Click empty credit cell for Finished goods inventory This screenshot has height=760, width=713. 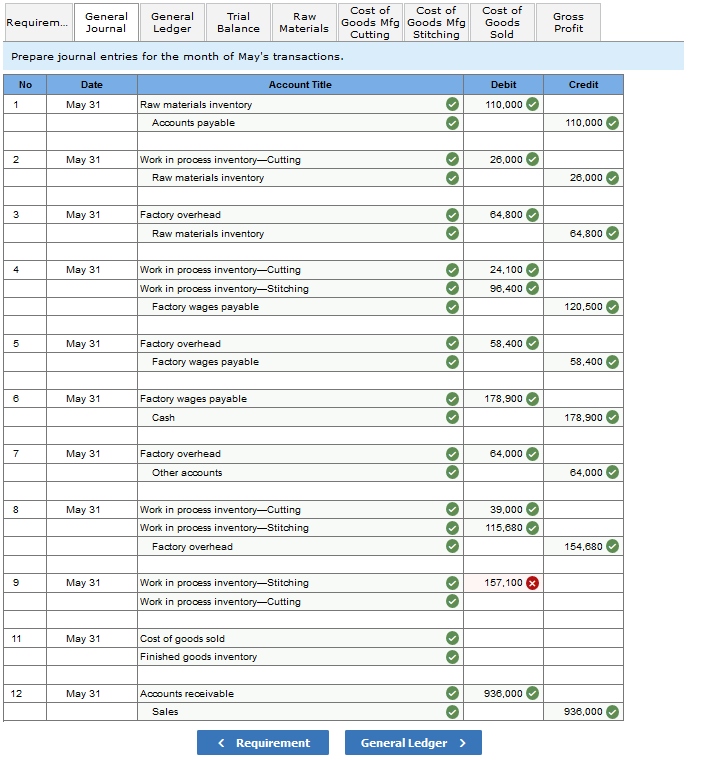click(583, 657)
